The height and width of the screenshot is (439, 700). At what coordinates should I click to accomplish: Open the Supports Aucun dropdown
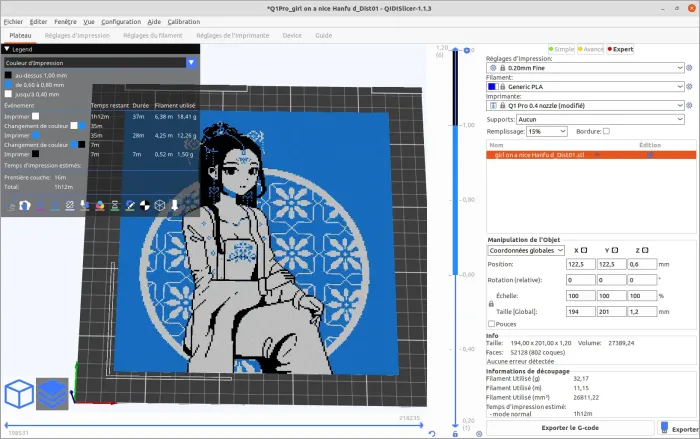point(600,119)
